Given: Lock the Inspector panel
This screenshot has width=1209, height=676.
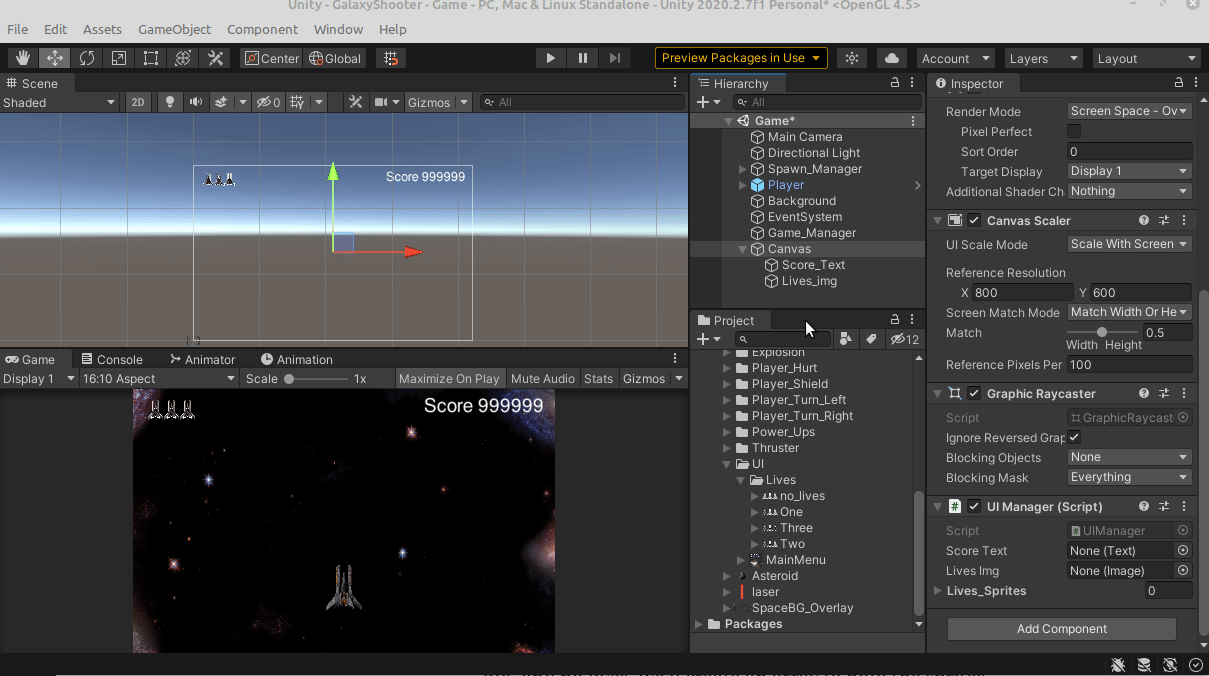Looking at the screenshot, I should [x=1179, y=83].
